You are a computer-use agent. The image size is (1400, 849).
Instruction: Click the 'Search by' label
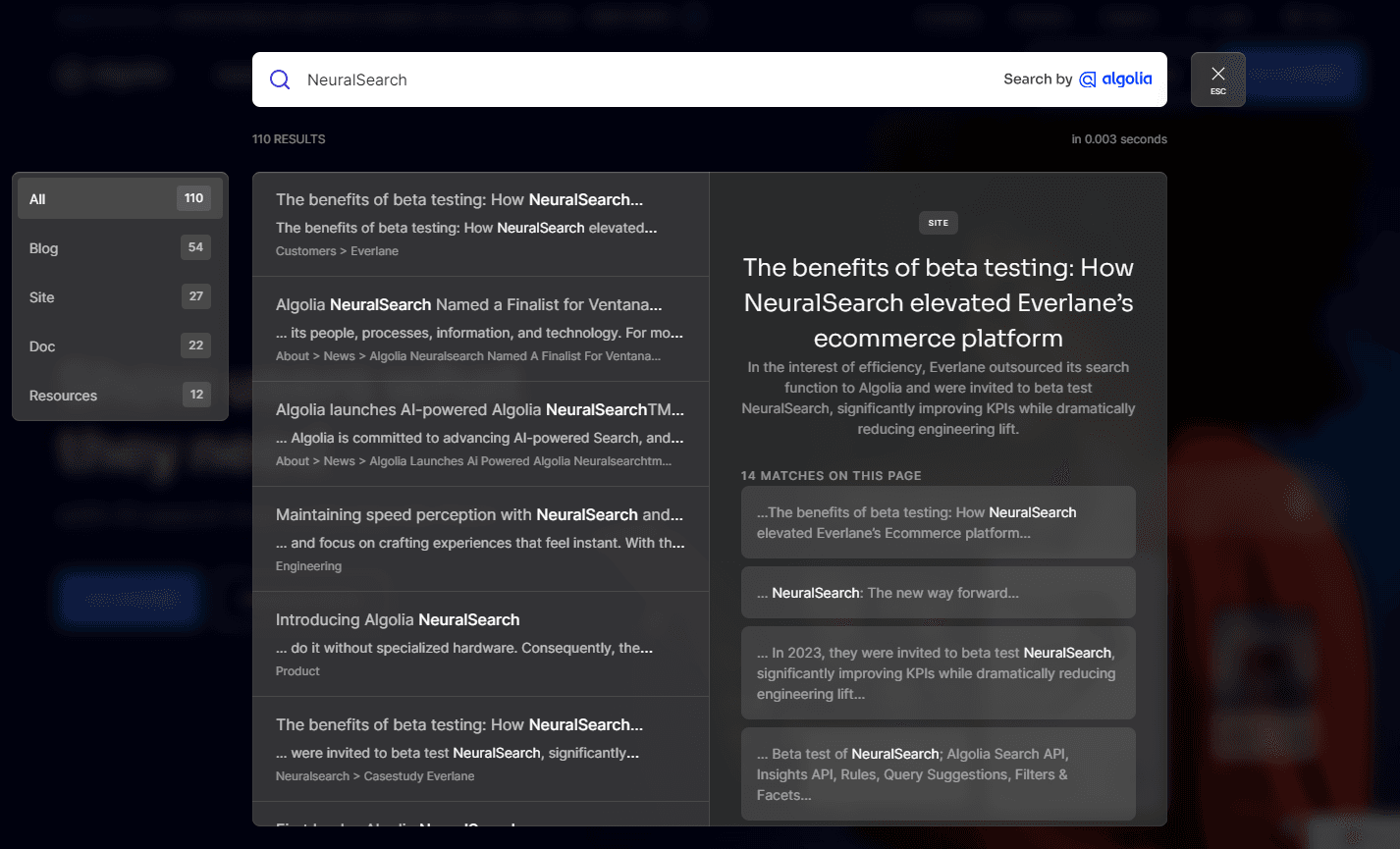click(1038, 80)
